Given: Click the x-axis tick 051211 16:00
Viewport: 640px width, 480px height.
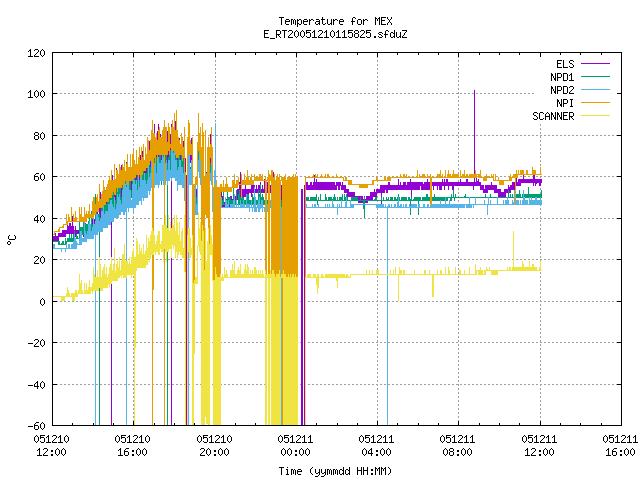Looking at the screenshot, I should pos(620,446).
